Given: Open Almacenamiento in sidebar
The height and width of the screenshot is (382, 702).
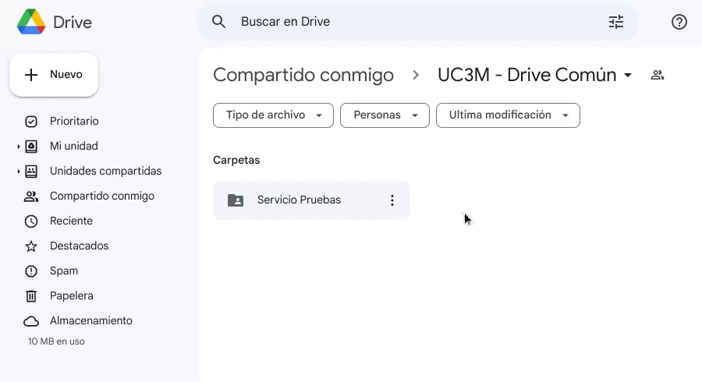Looking at the screenshot, I should 91,321.
